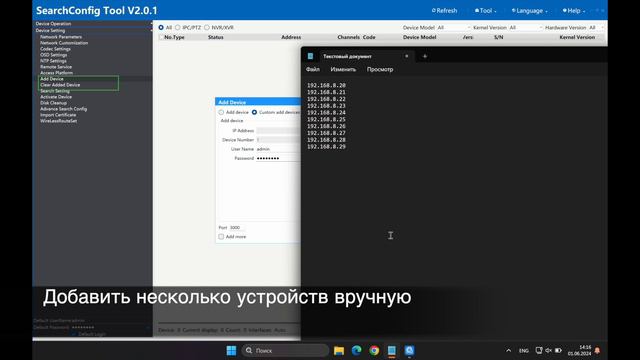
Task: Open the Device Model filter dropdown
Action: [x=454, y=27]
